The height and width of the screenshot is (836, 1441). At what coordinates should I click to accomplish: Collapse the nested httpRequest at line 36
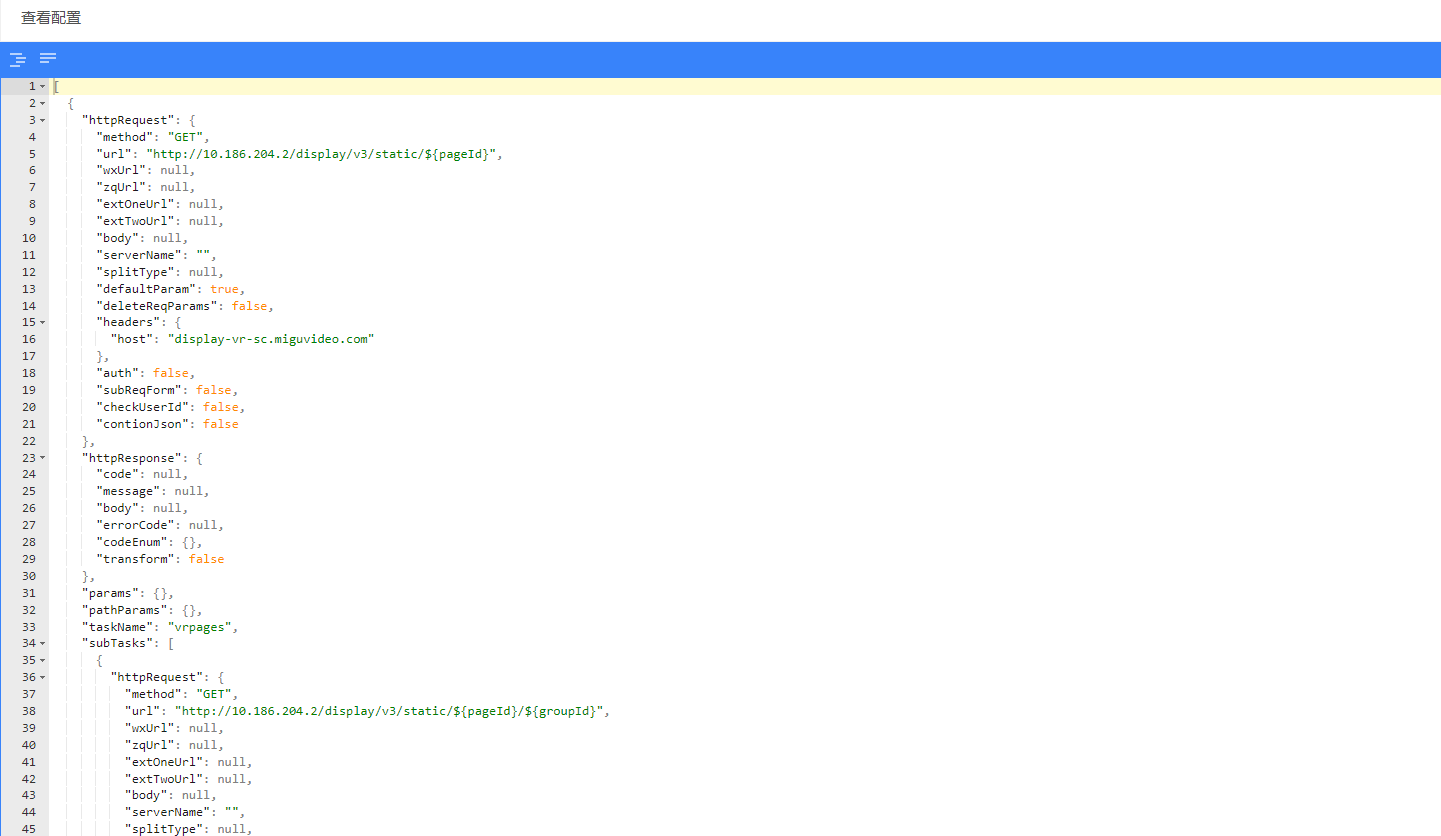(42, 678)
